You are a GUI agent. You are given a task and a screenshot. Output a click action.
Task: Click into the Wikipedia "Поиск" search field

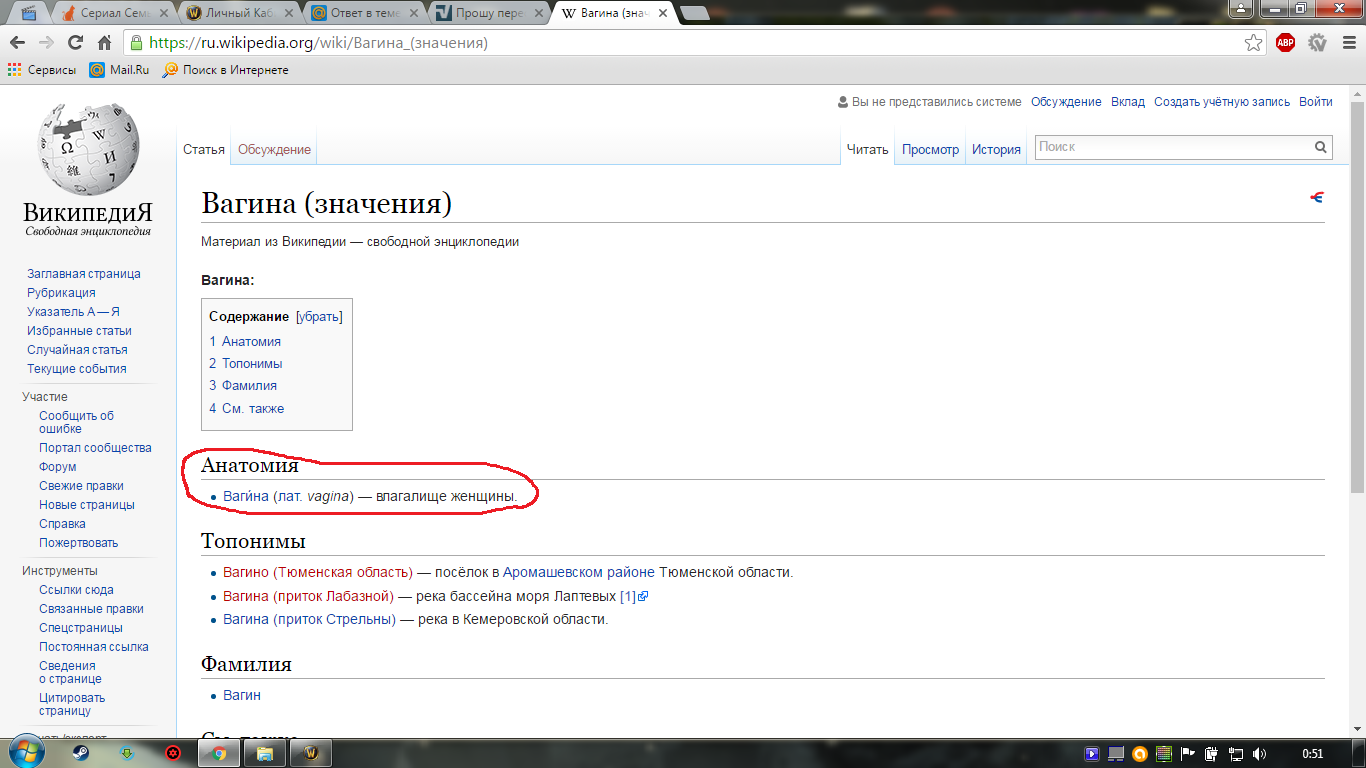click(x=1170, y=147)
